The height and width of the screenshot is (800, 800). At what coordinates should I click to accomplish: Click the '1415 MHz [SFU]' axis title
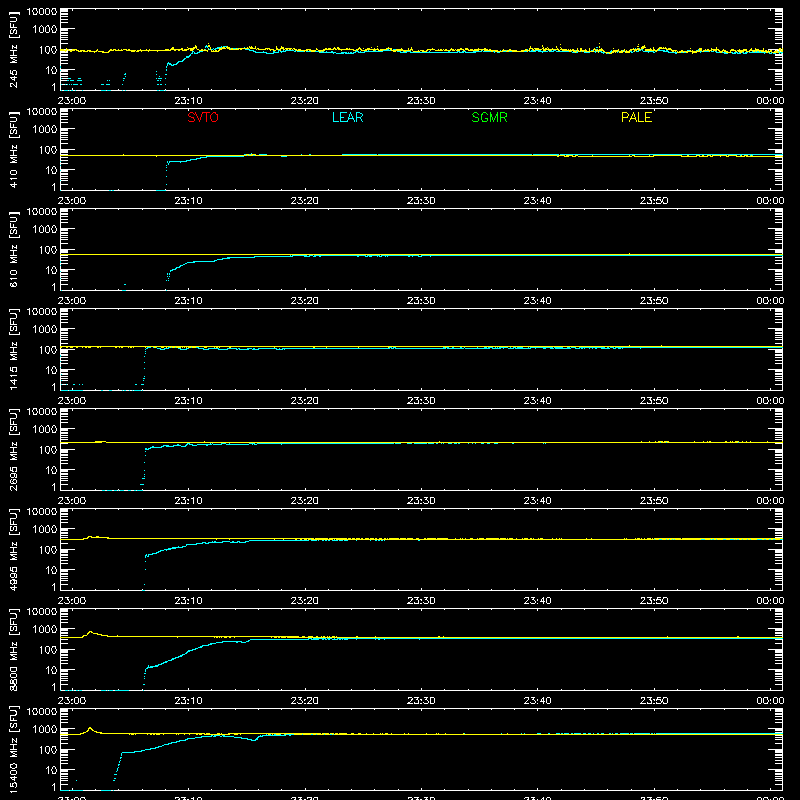tap(14, 350)
